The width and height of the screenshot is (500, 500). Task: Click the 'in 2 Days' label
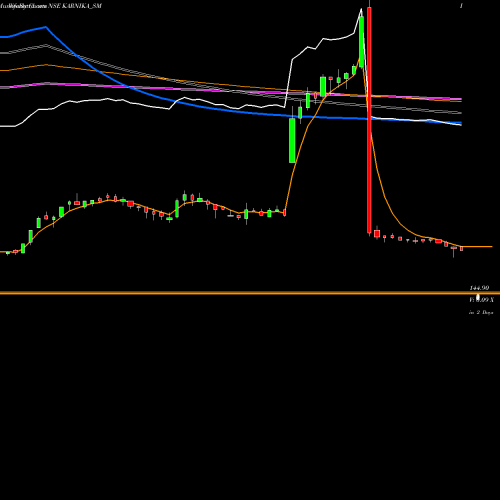[x=481, y=312]
